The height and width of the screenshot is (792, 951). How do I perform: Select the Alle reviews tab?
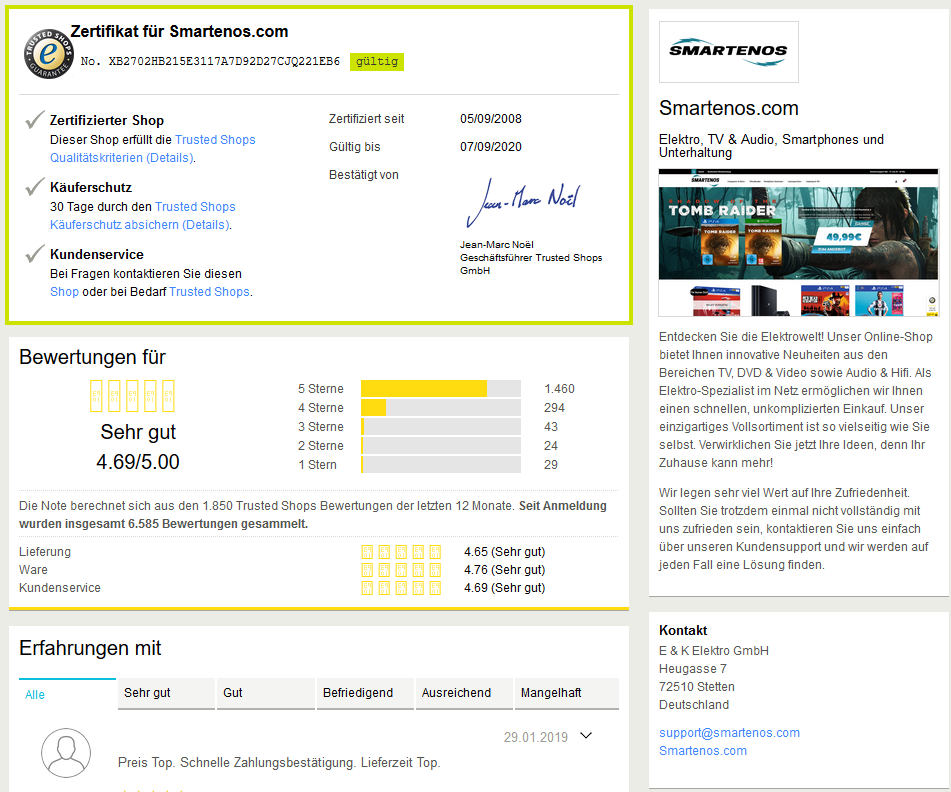point(67,694)
